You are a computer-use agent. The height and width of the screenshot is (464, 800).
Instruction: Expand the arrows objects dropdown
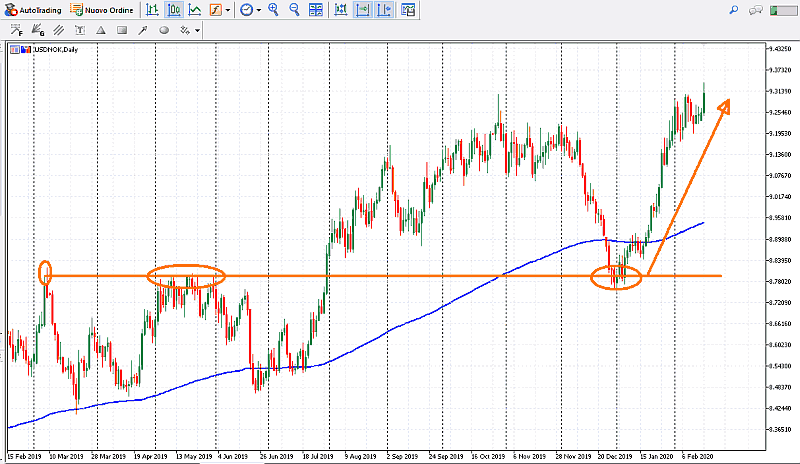pos(198,30)
